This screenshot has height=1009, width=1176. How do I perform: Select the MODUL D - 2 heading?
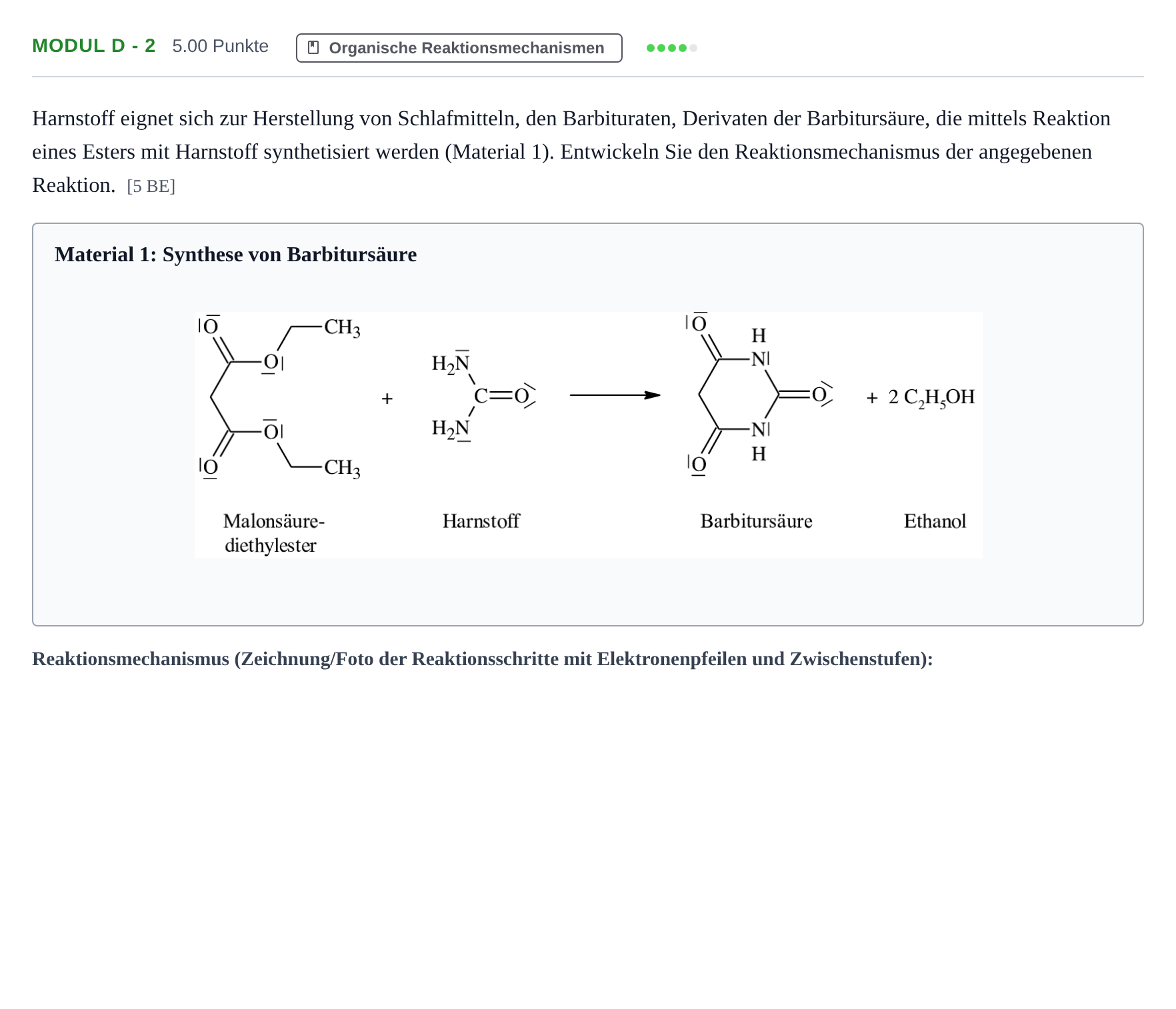click(x=94, y=46)
